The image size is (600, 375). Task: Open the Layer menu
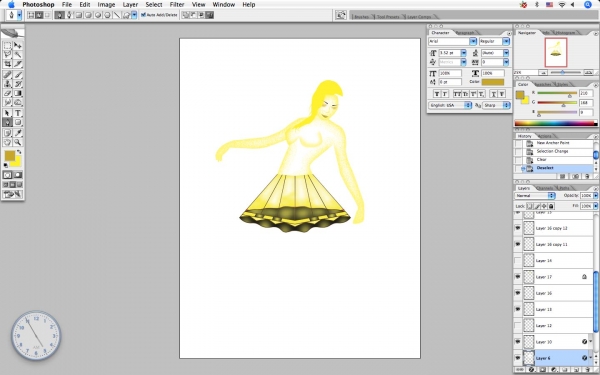pyautogui.click(x=130, y=5)
